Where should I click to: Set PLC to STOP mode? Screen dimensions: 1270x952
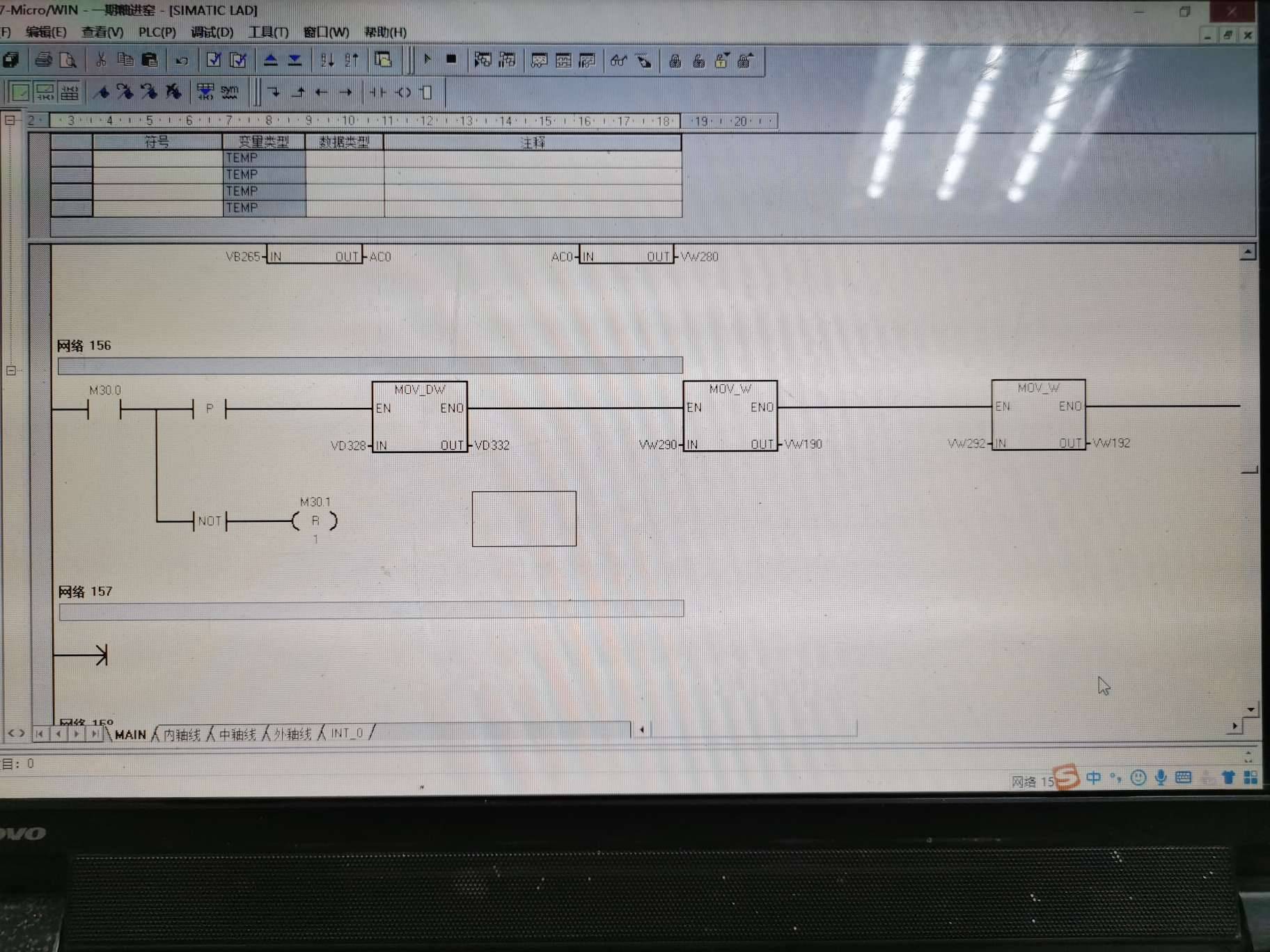click(451, 60)
